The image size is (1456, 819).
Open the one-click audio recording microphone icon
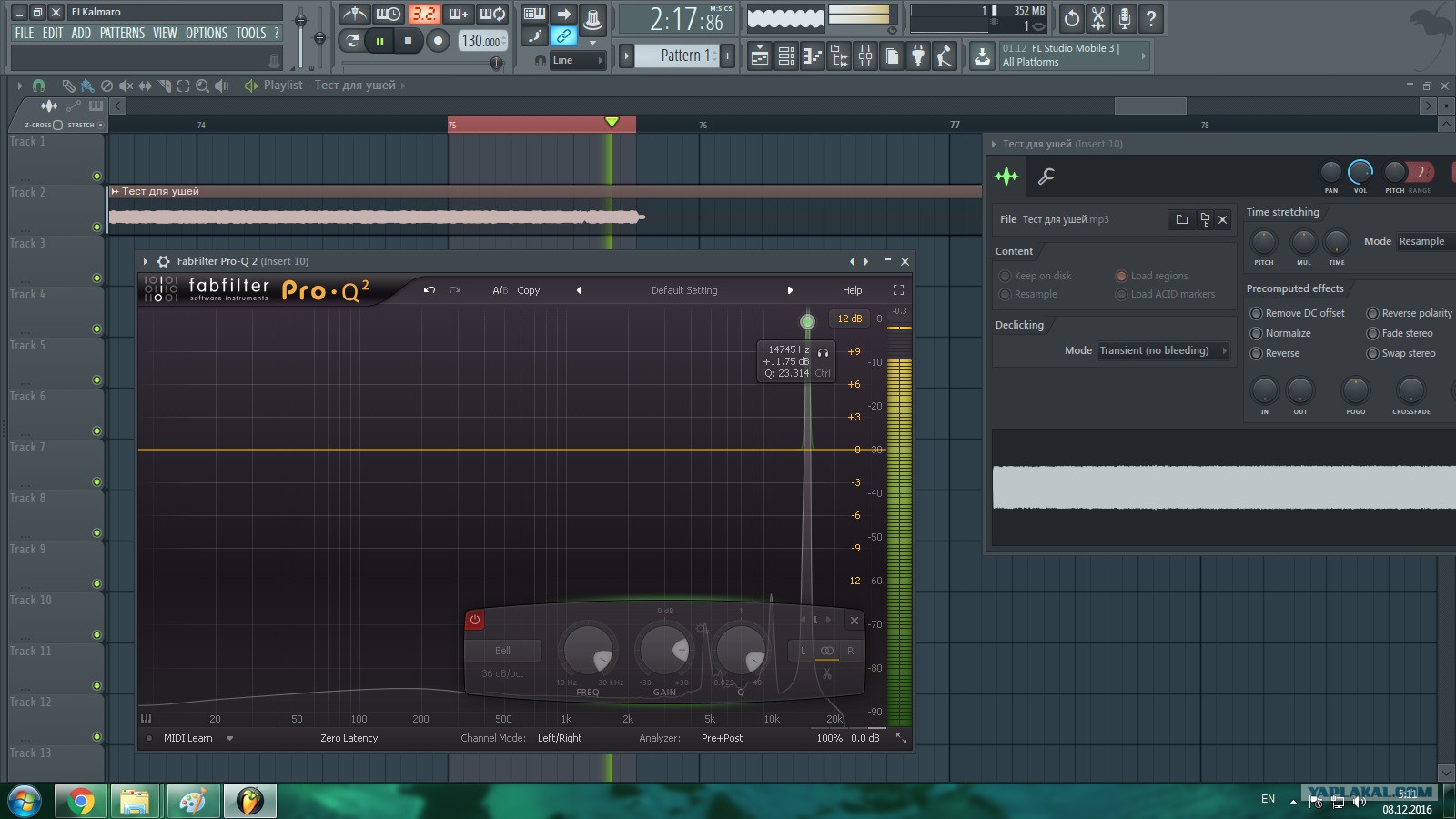tap(1125, 18)
